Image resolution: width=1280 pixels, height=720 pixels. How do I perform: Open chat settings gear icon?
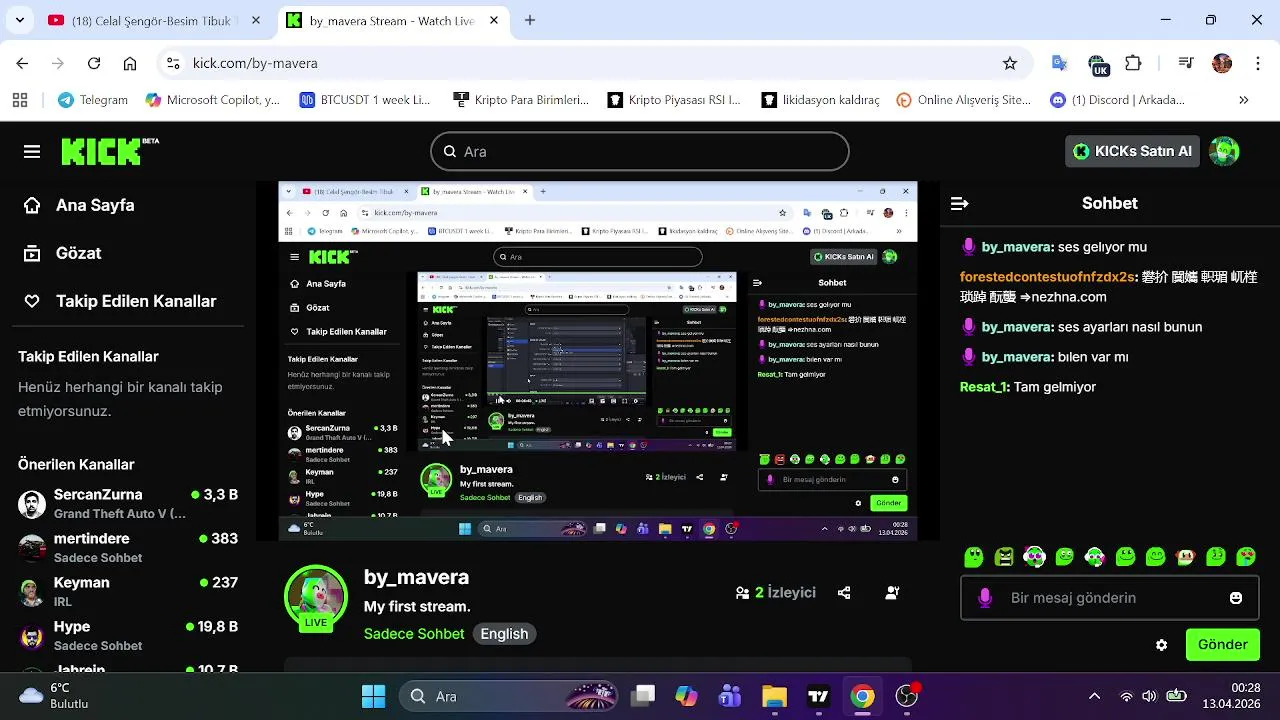click(1161, 645)
